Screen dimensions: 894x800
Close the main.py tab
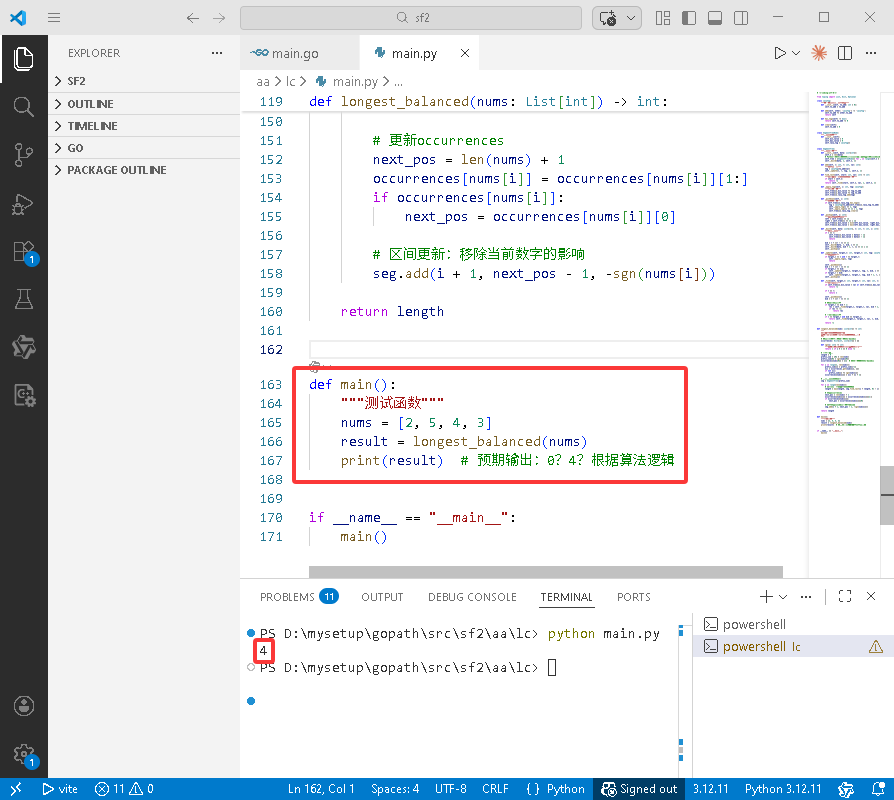point(465,53)
